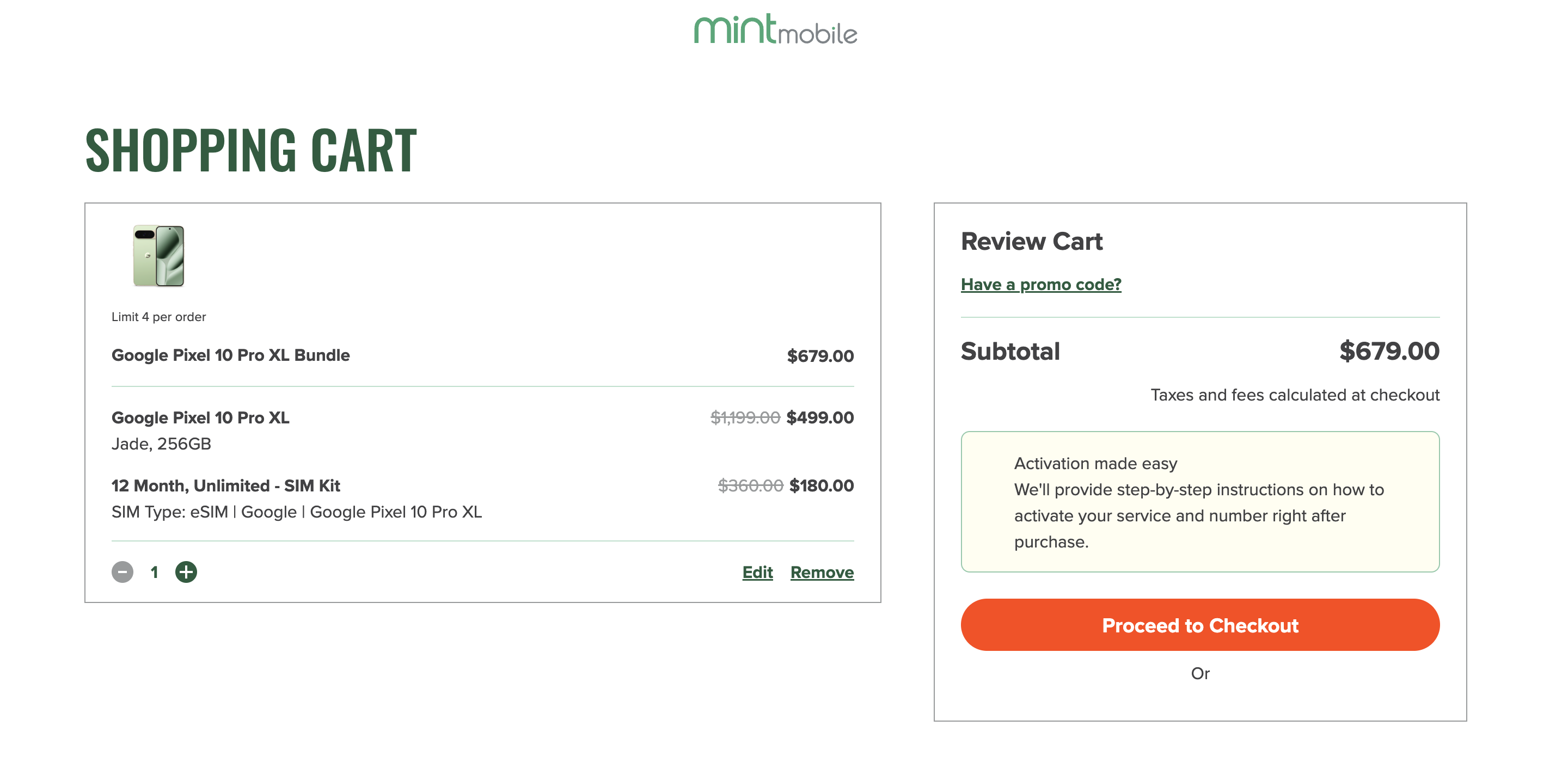1568x763 pixels.
Task: Click the Shopping Cart heading
Action: tap(251, 150)
